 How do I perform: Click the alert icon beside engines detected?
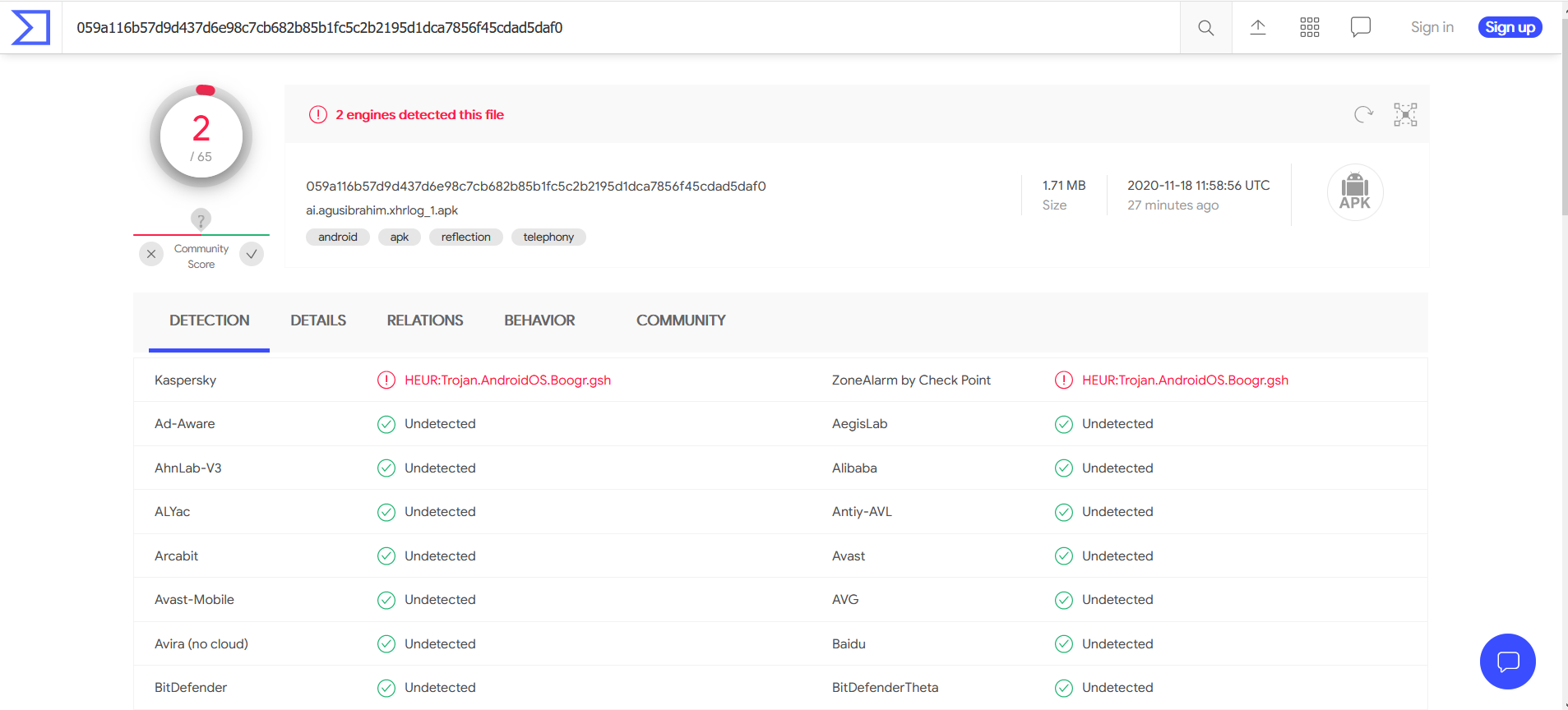point(318,115)
